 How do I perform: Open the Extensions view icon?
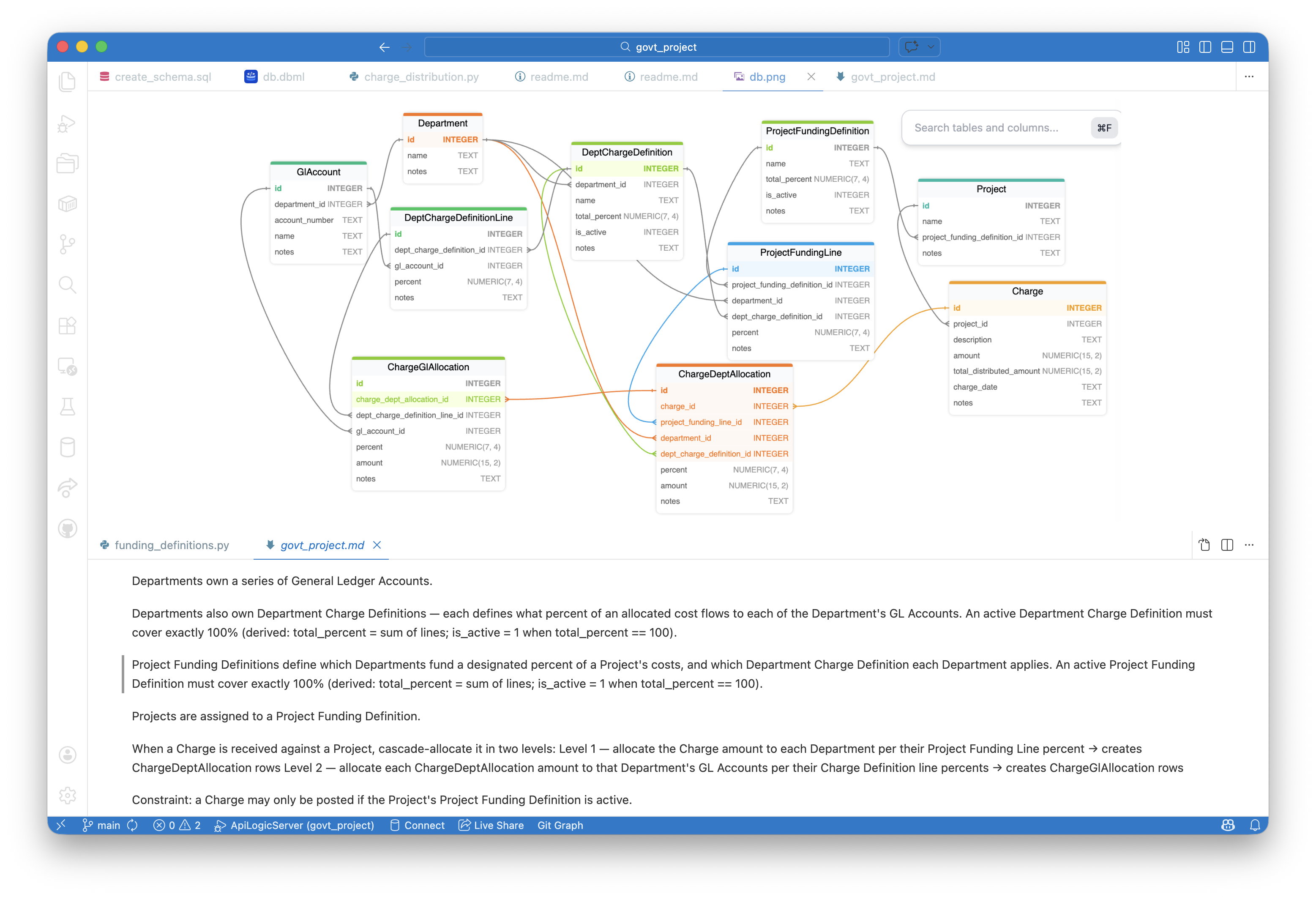(67, 325)
